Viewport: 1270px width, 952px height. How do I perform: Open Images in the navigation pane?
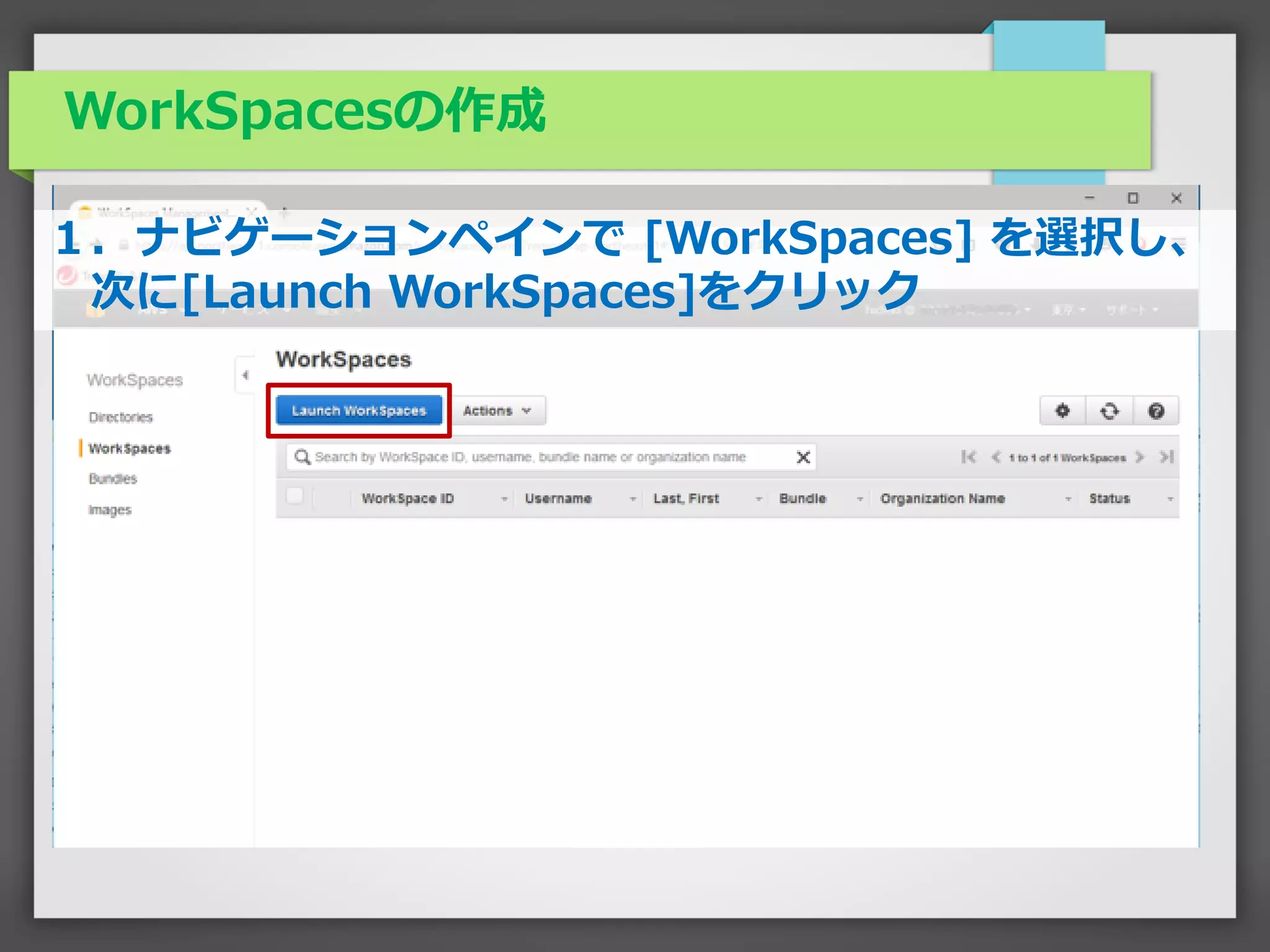tap(110, 509)
